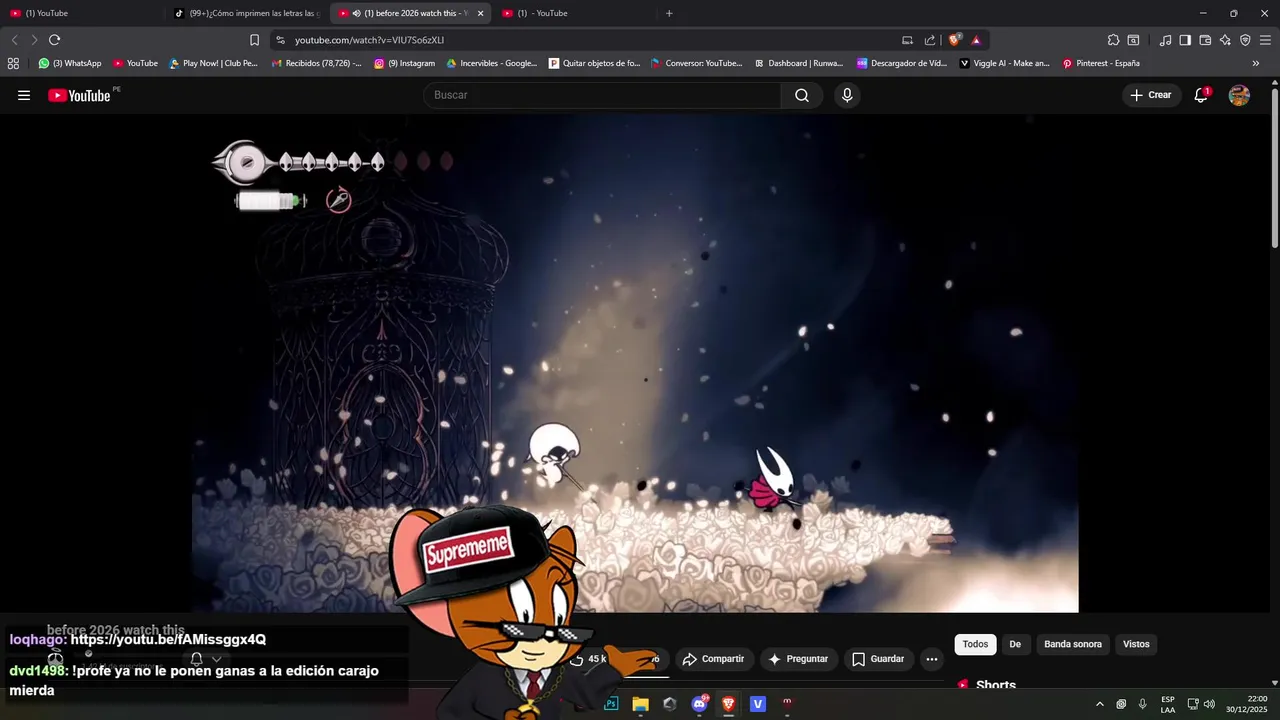Toggle the browser sidebar panel
This screenshot has height=720, width=1280.
coord(1185,40)
